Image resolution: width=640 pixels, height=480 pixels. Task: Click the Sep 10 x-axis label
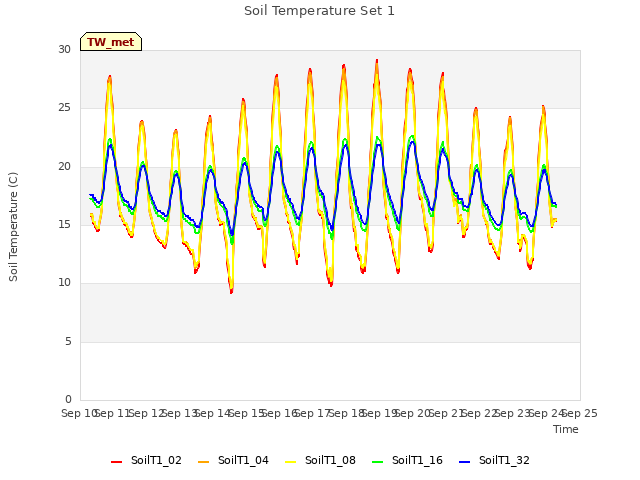tap(79, 413)
